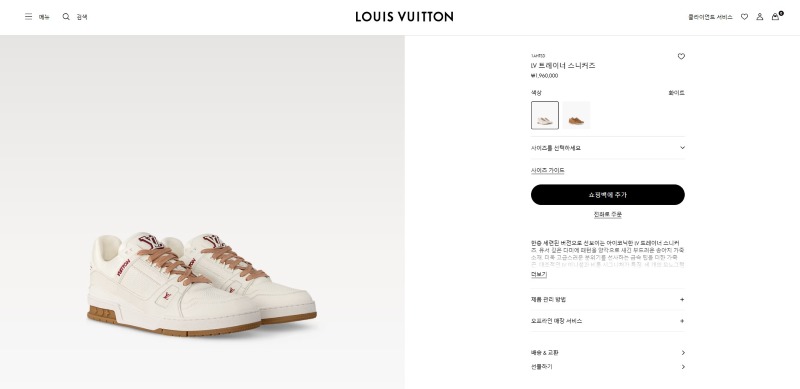Open the 선물하기 arrow link
The width and height of the screenshot is (800, 389).
(608, 367)
